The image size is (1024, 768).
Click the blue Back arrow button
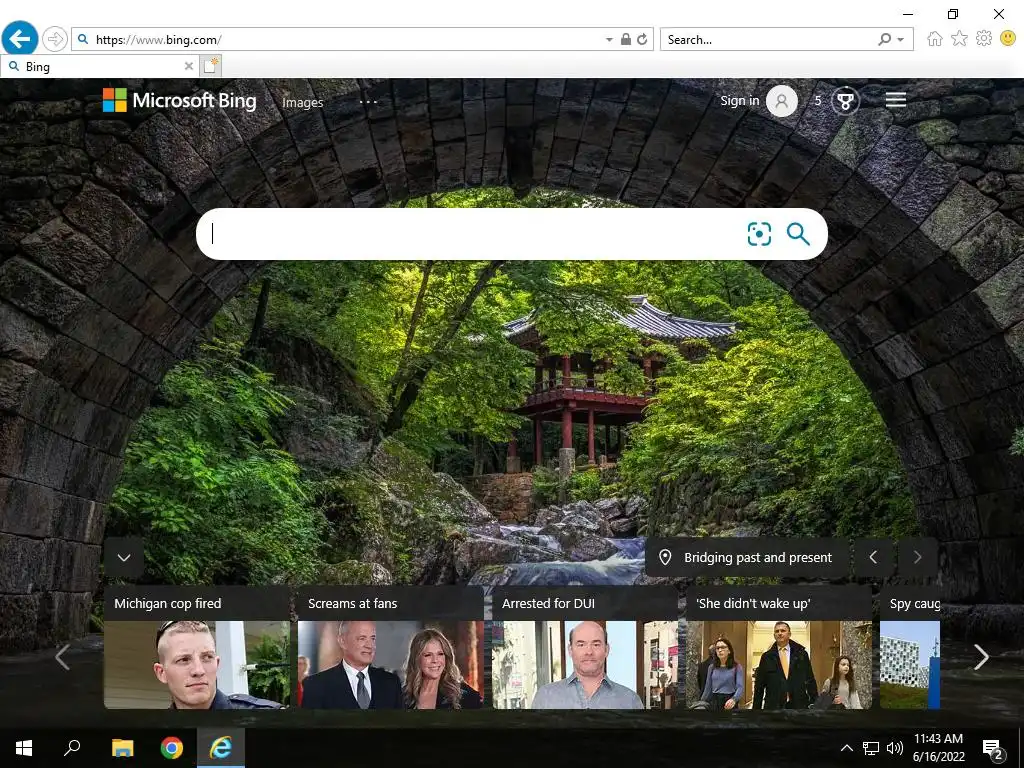click(x=20, y=39)
